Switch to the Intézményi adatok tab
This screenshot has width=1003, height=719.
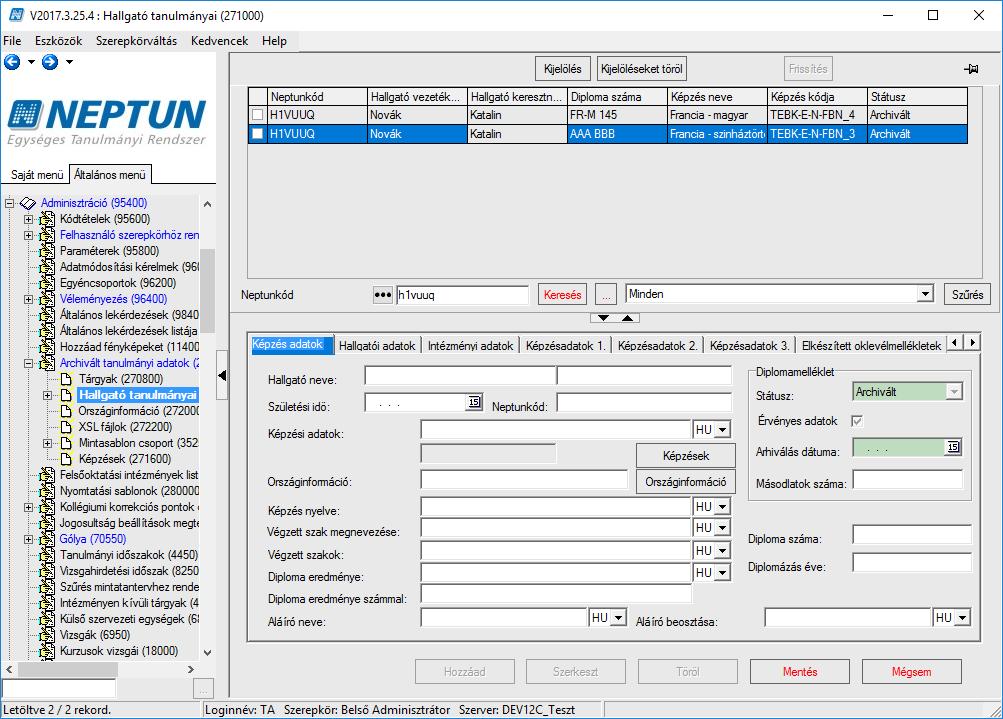pos(470,345)
